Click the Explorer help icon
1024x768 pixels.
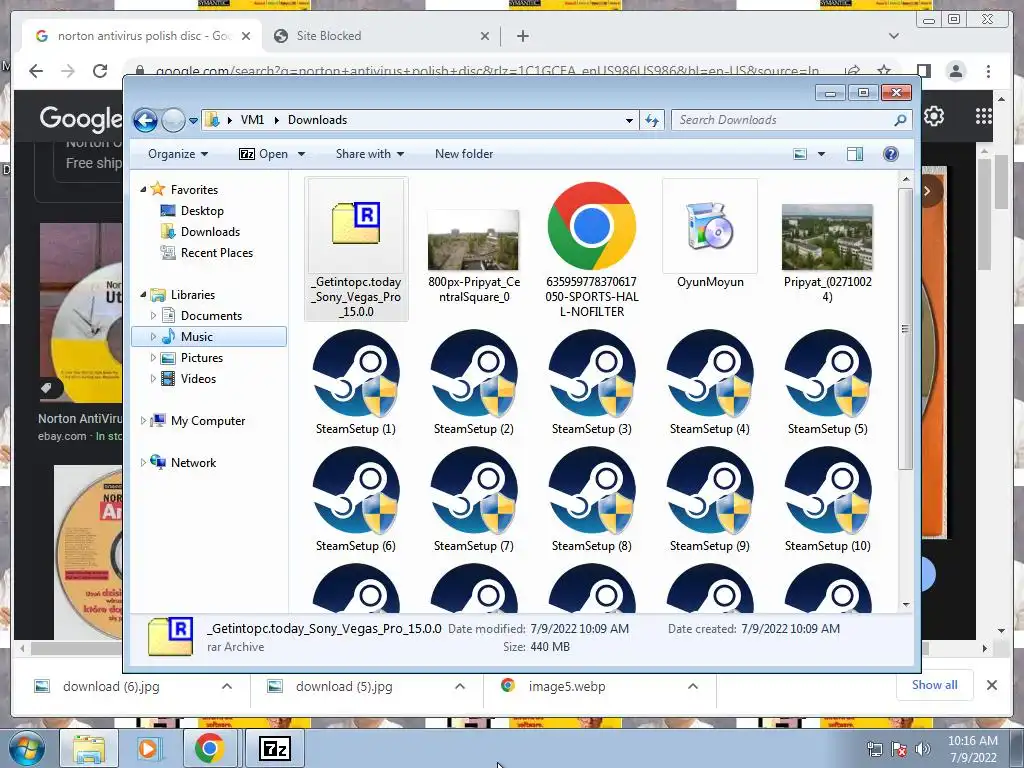coord(890,154)
